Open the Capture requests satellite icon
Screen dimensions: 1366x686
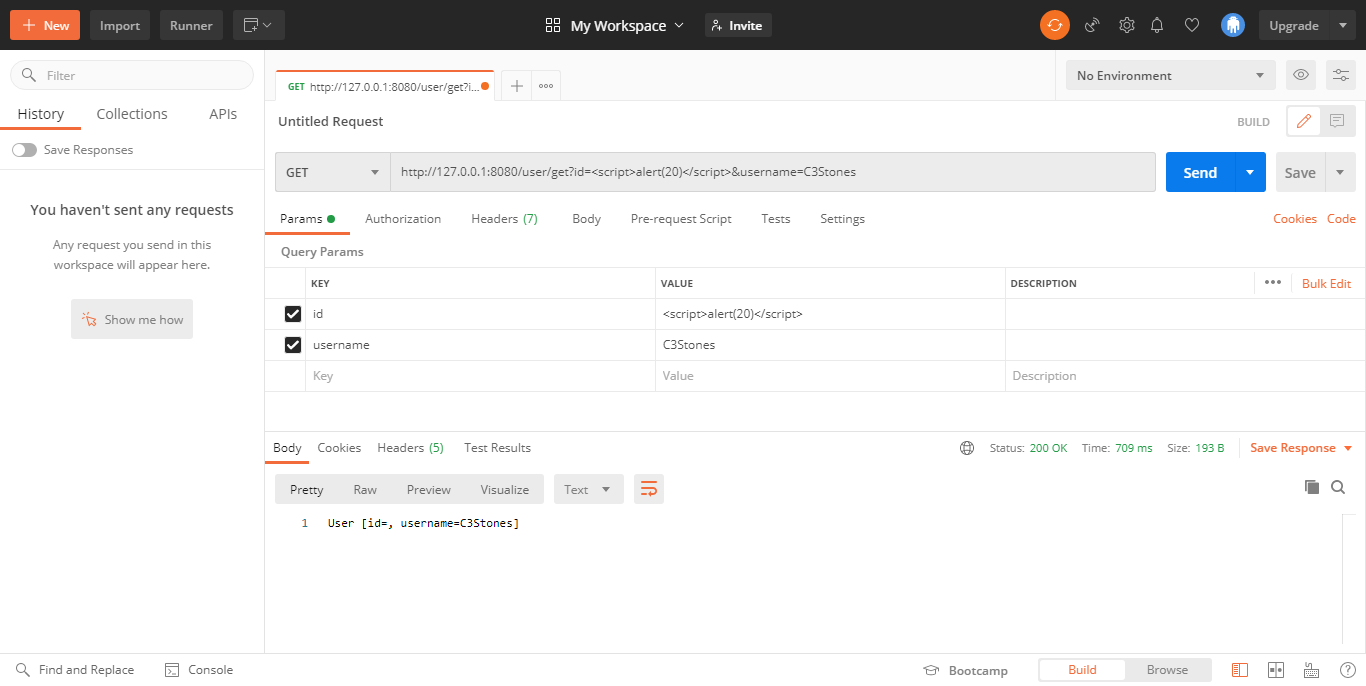coord(1092,25)
